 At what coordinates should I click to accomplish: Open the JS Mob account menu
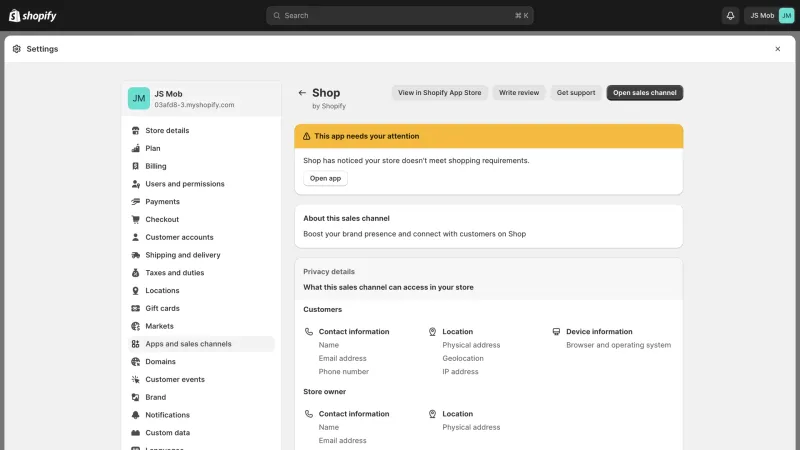[x=769, y=15]
